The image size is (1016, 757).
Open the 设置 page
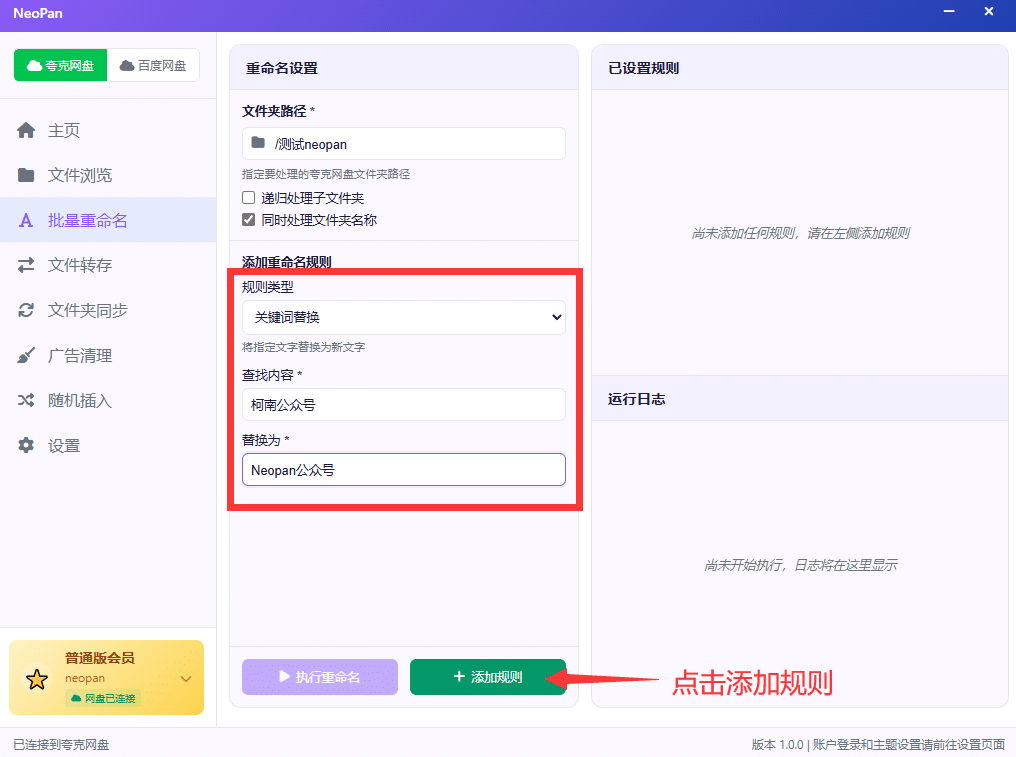click(108, 445)
